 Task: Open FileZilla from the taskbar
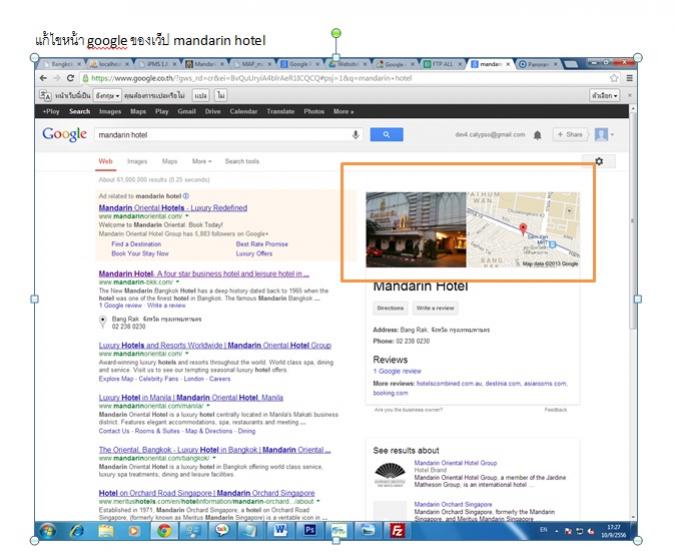[x=397, y=531]
